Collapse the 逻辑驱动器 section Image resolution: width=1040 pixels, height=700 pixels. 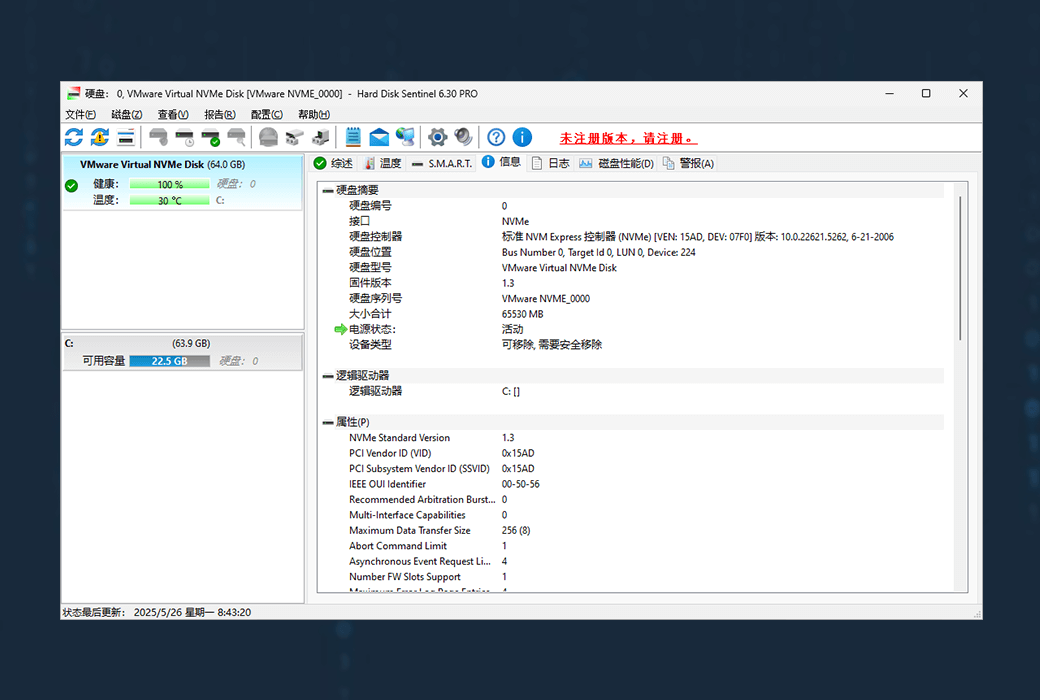(x=328, y=376)
